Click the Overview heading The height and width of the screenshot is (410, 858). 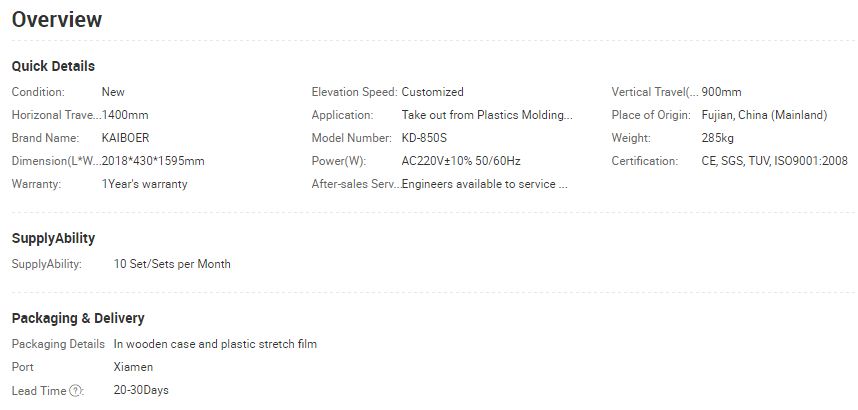point(57,19)
